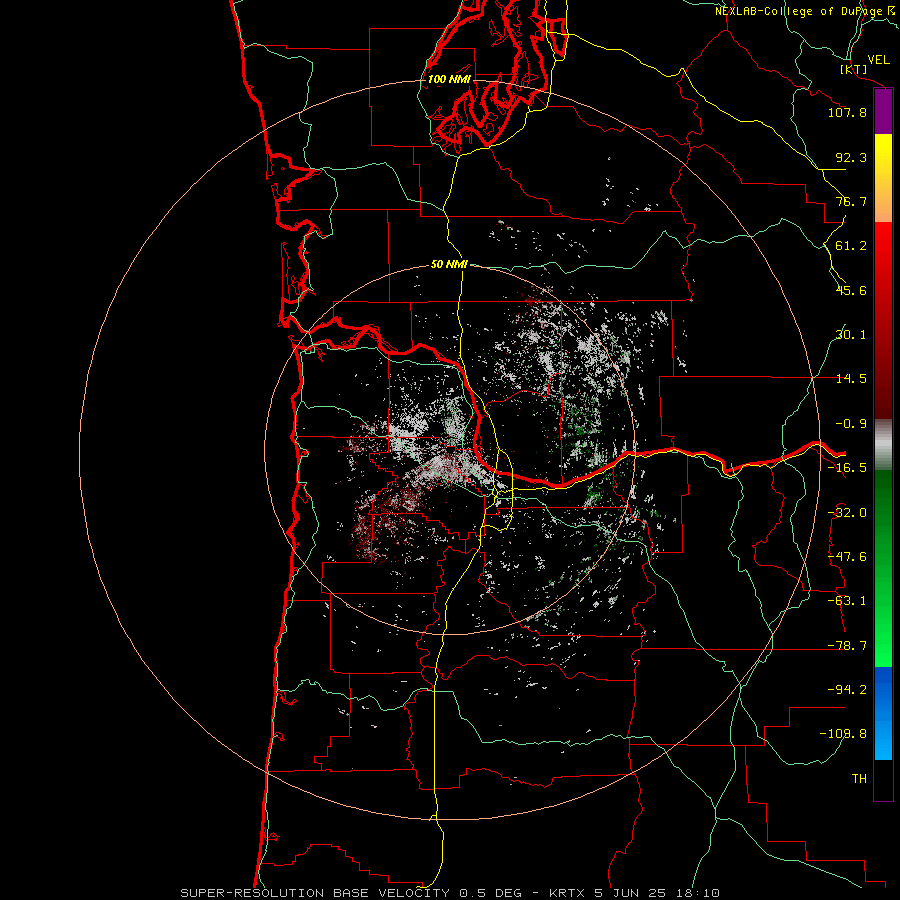Click the "SUPER-RESOLUTION BASE VELOCITY" caption

coord(315,893)
